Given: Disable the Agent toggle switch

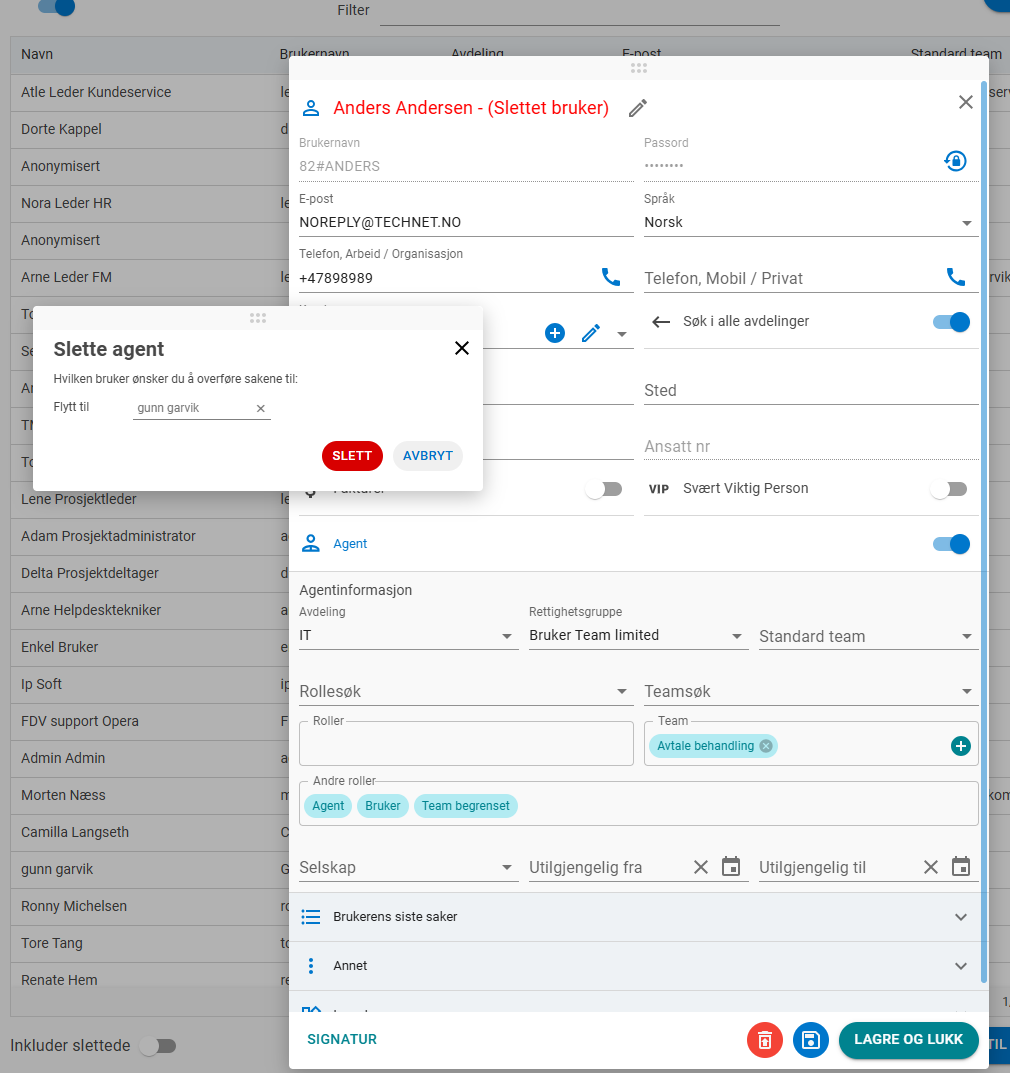Looking at the screenshot, I should tap(951, 544).
